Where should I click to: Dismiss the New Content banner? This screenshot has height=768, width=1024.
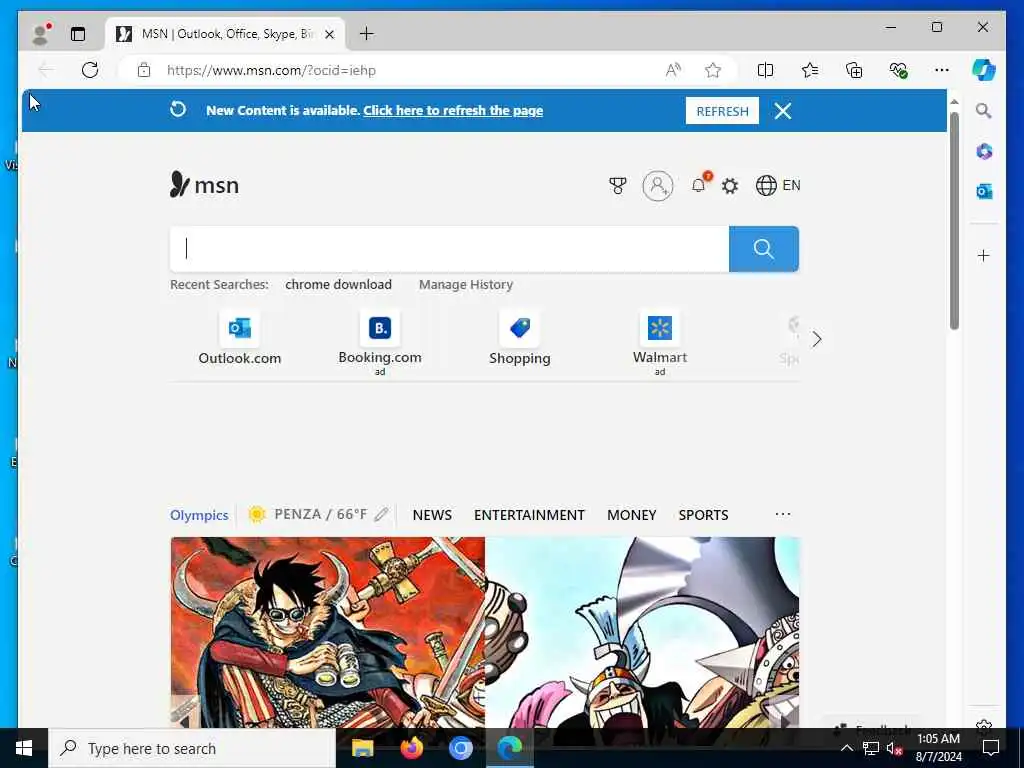(x=783, y=111)
